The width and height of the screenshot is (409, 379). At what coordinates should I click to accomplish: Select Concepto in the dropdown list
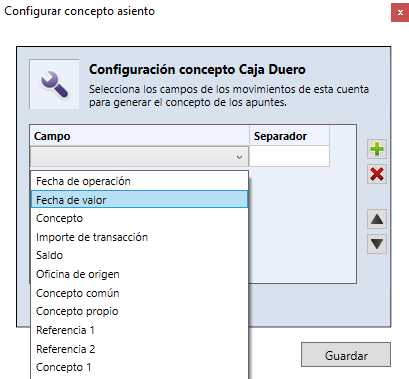[140, 218]
